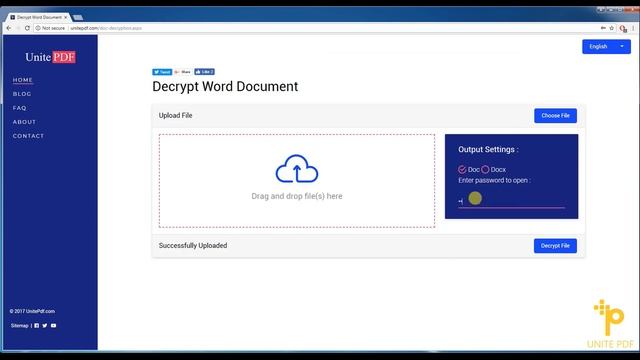Select the Docx output format radio
The image size is (640, 360).
tap(485, 169)
